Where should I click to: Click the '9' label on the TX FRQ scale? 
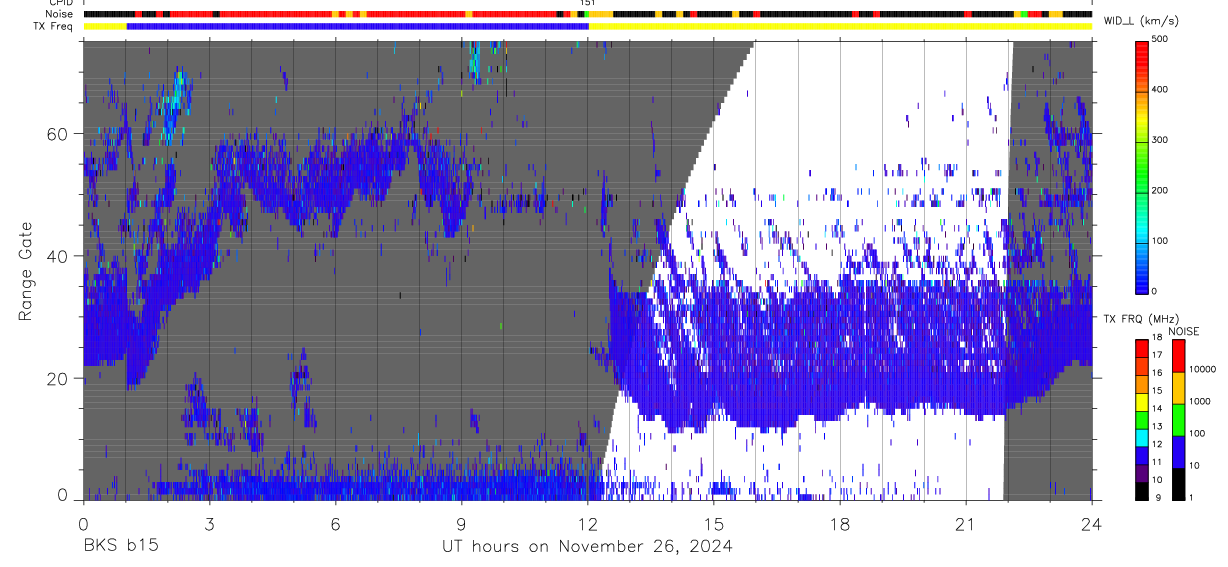pos(1159,497)
